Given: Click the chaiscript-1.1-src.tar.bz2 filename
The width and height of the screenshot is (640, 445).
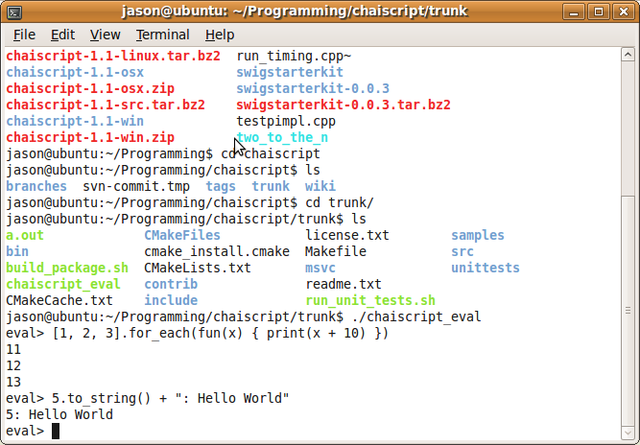Looking at the screenshot, I should [105, 105].
